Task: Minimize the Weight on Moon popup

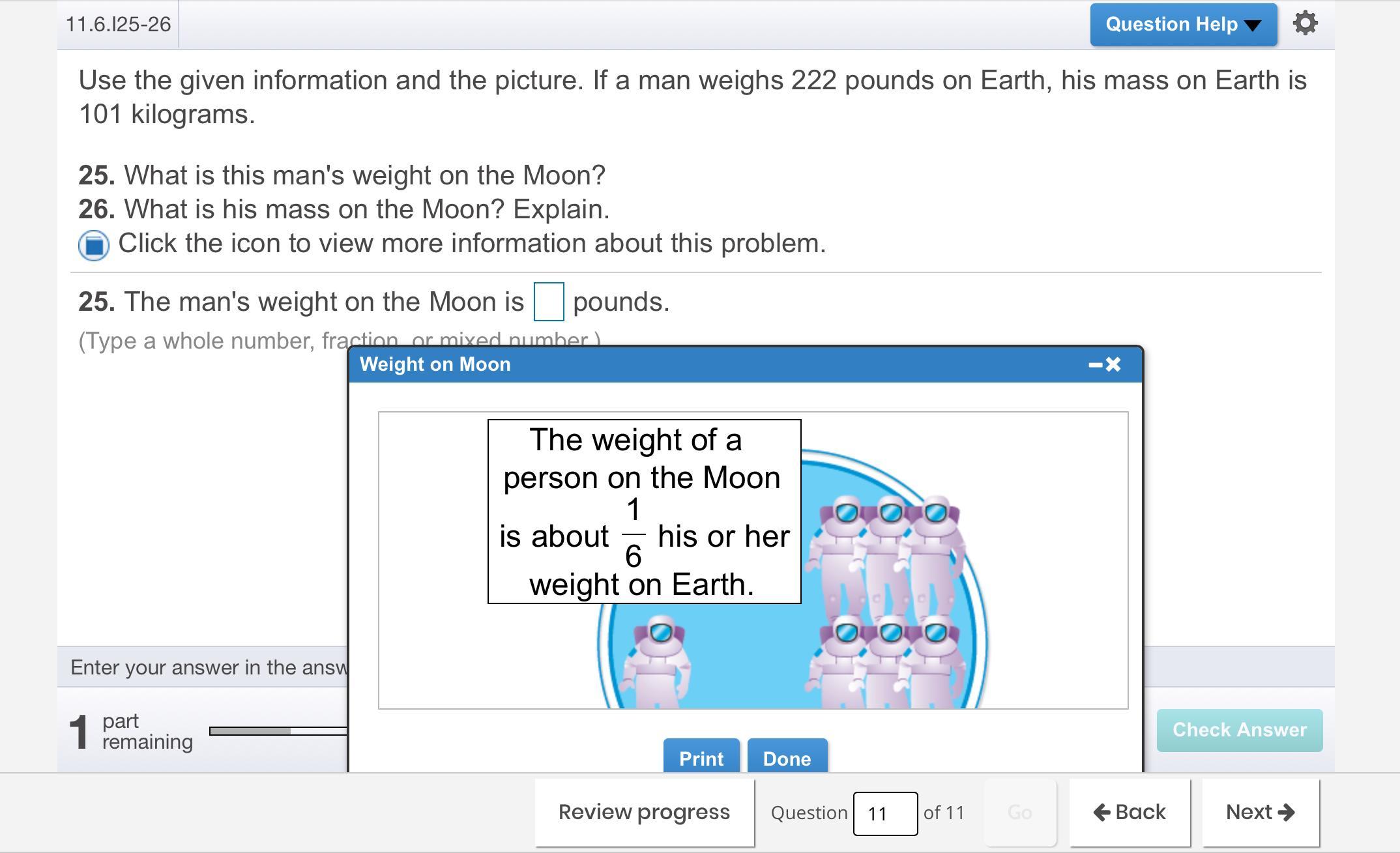Action: point(1095,365)
